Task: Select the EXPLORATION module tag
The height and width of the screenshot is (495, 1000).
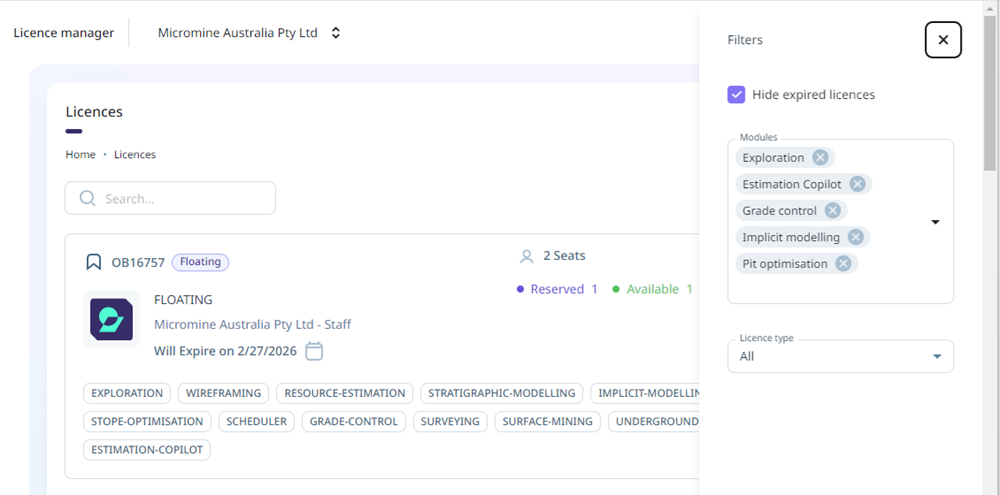Action: click(127, 394)
